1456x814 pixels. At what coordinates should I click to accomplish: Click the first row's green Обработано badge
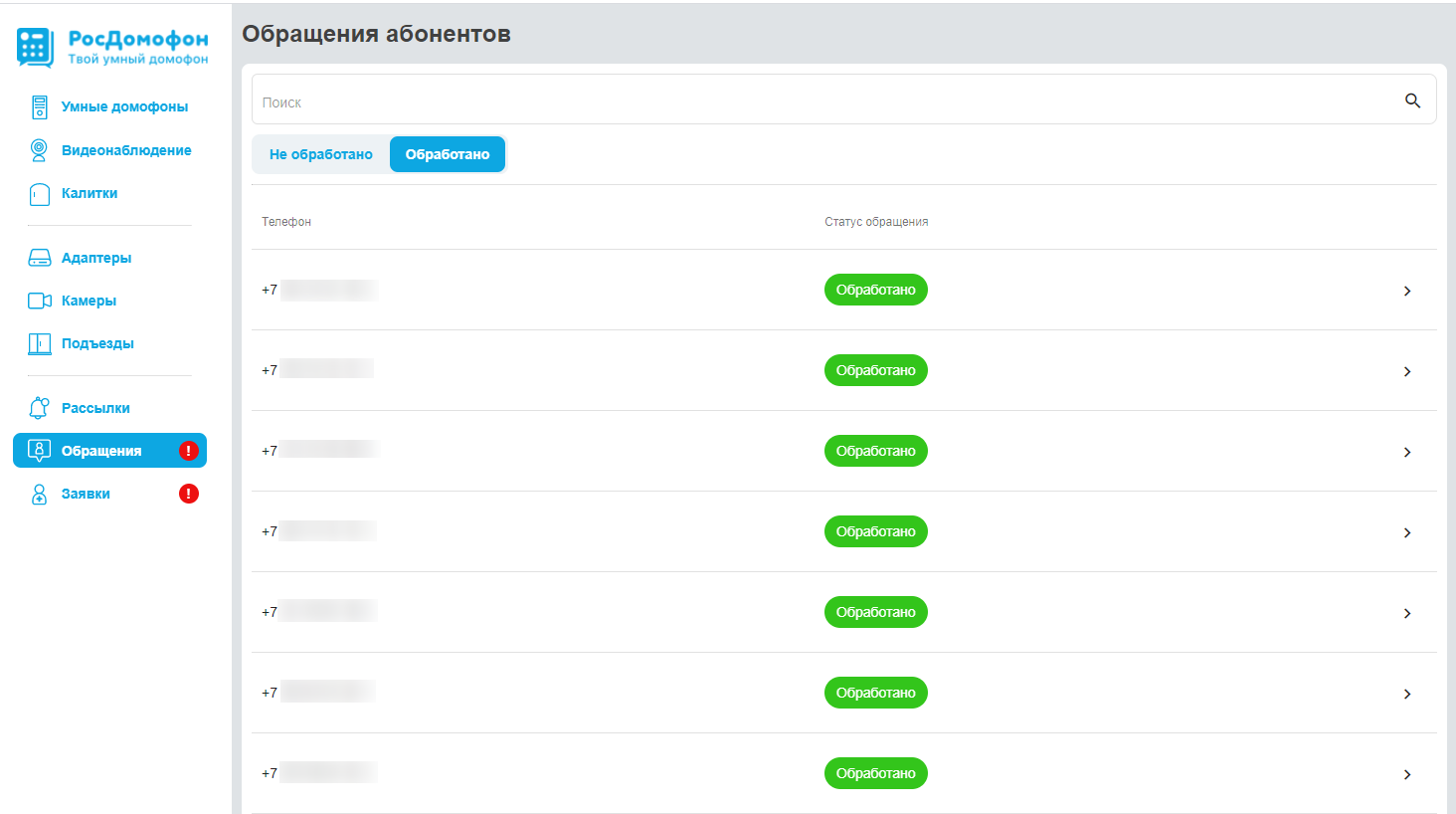coord(875,290)
